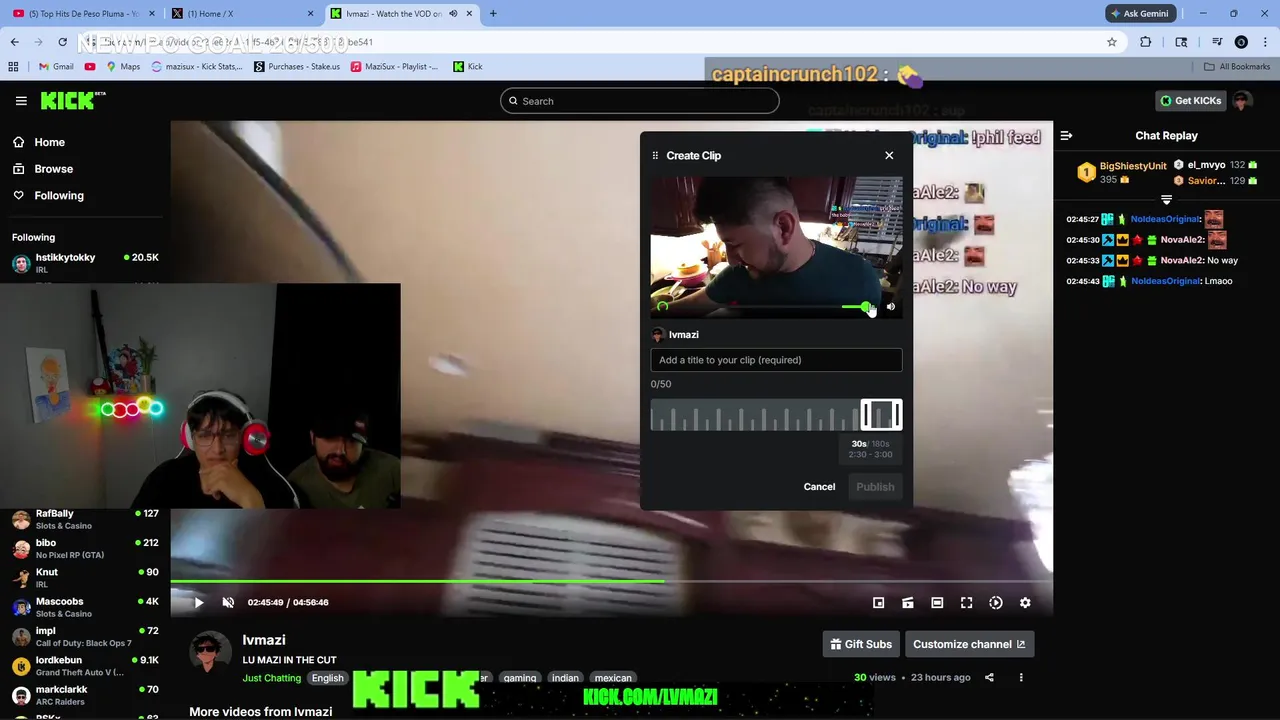Mute the lvmazi tab audio icon
This screenshot has height=720, width=1280.
453,14
